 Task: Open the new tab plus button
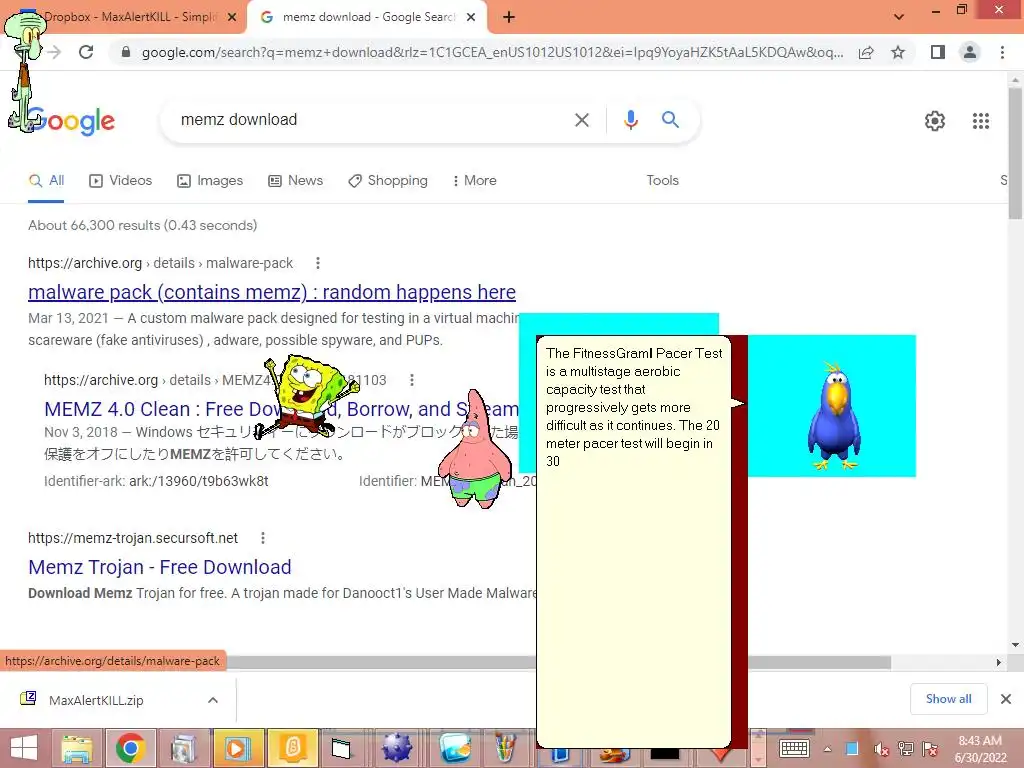(509, 17)
